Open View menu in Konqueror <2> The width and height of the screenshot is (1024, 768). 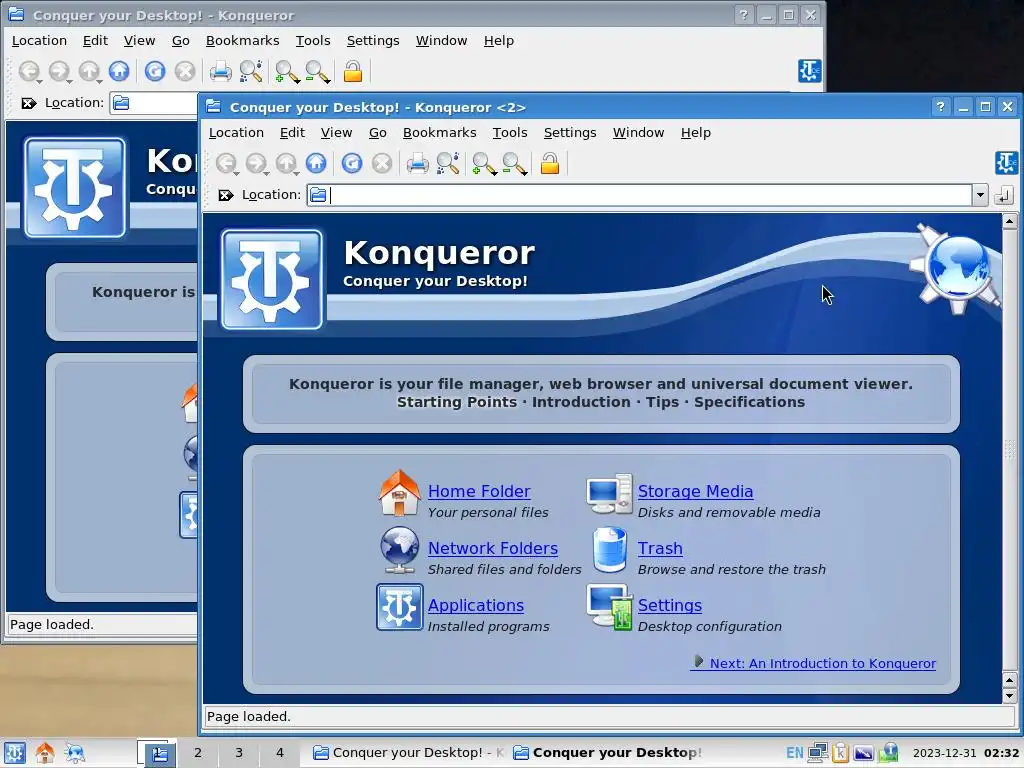click(336, 133)
